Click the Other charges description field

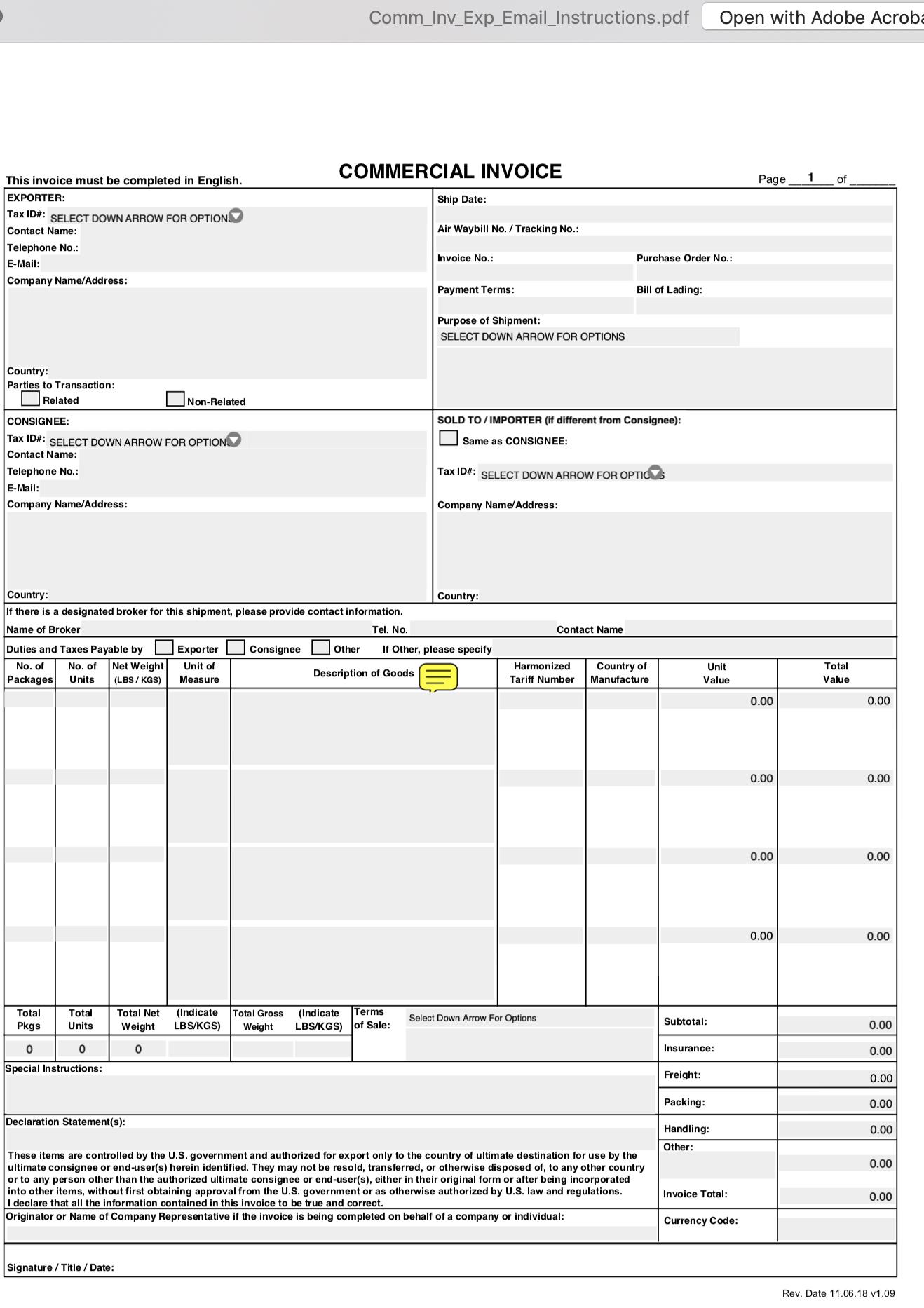(719, 1164)
